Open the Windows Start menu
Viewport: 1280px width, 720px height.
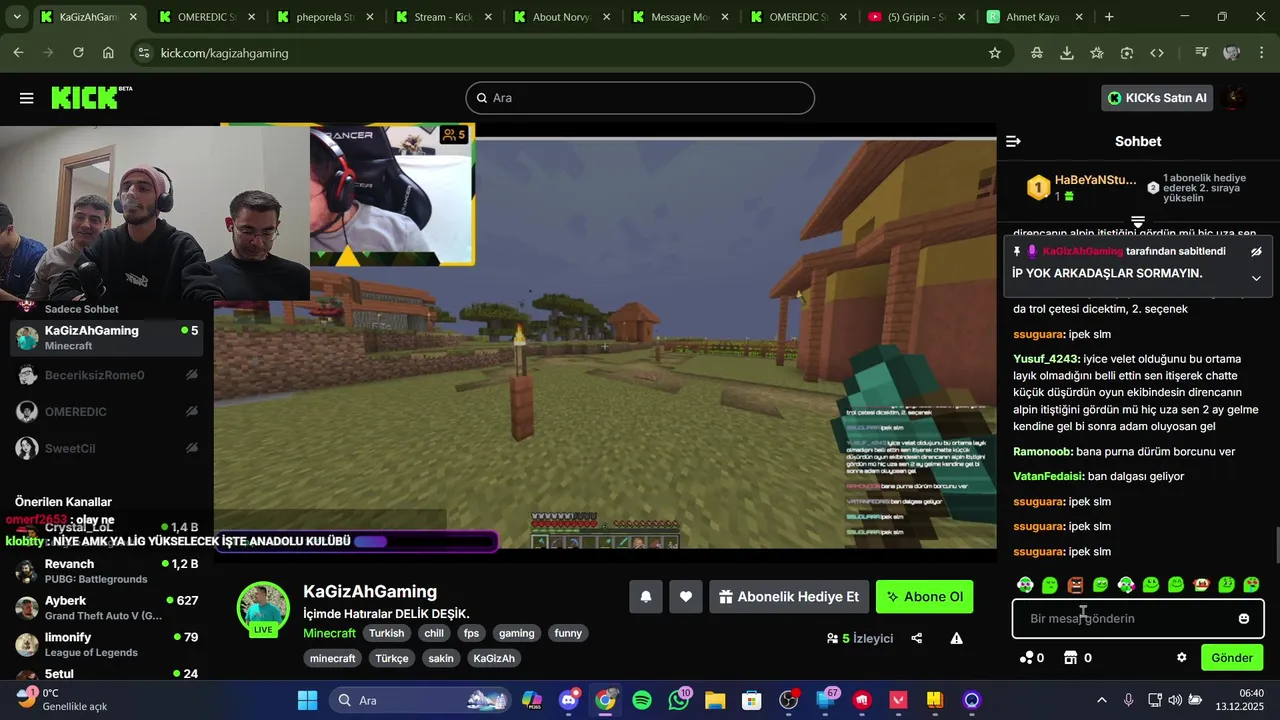tap(307, 700)
